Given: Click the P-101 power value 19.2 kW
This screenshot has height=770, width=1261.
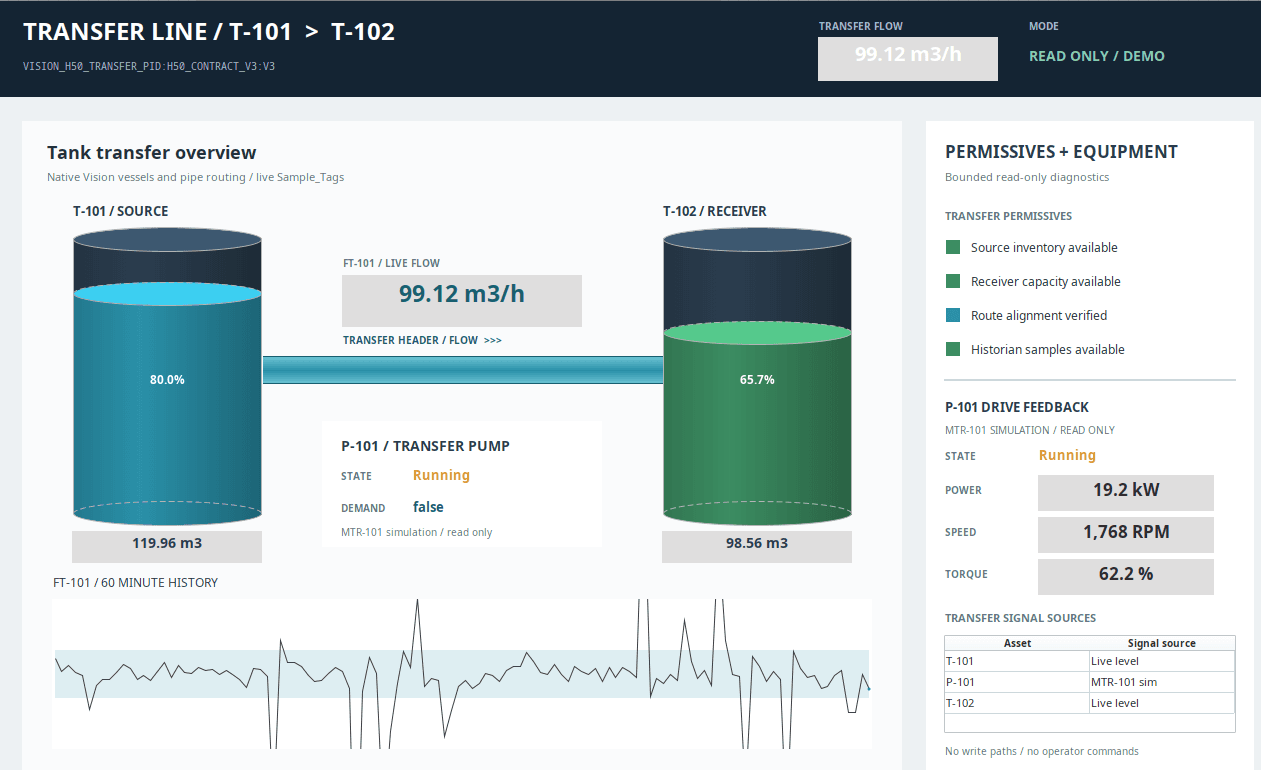Looking at the screenshot, I should point(1126,492).
